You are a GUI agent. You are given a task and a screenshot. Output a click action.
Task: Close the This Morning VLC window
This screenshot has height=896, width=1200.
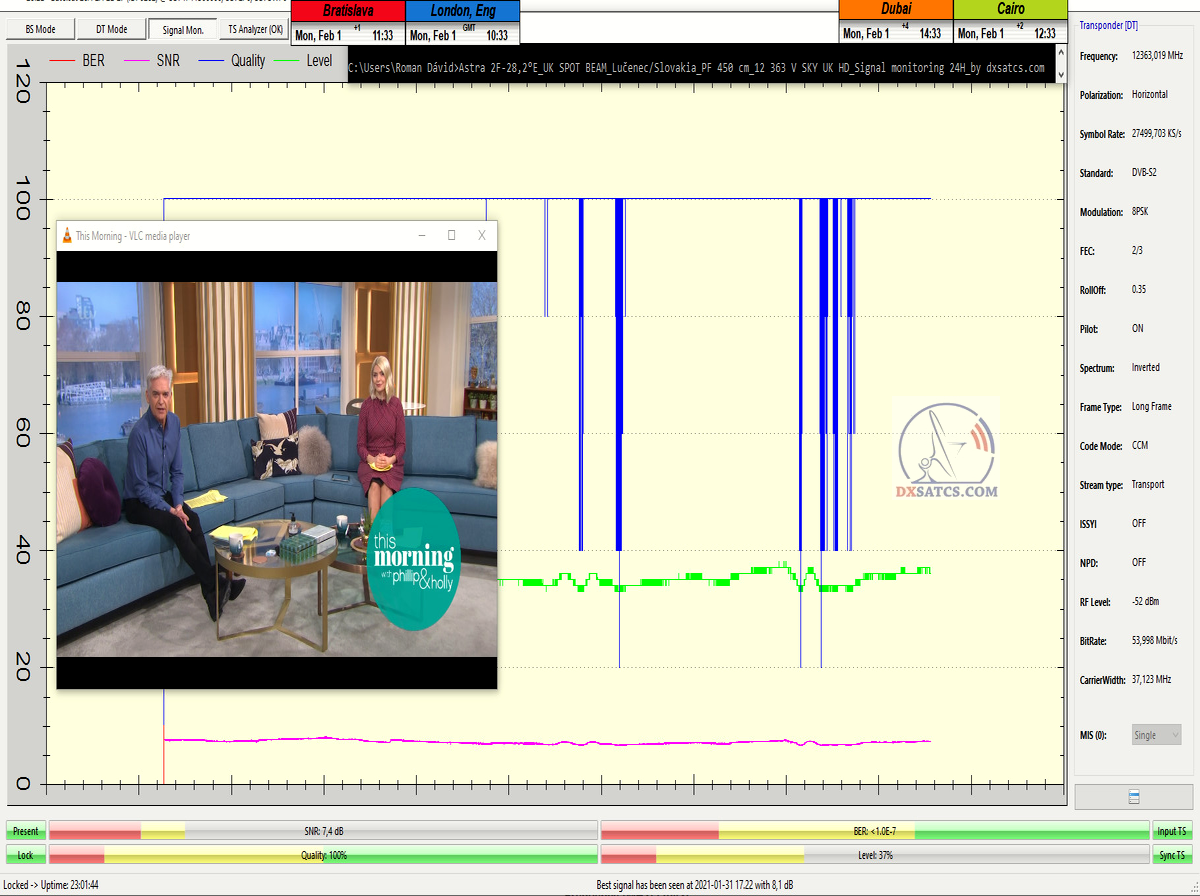click(x=481, y=236)
